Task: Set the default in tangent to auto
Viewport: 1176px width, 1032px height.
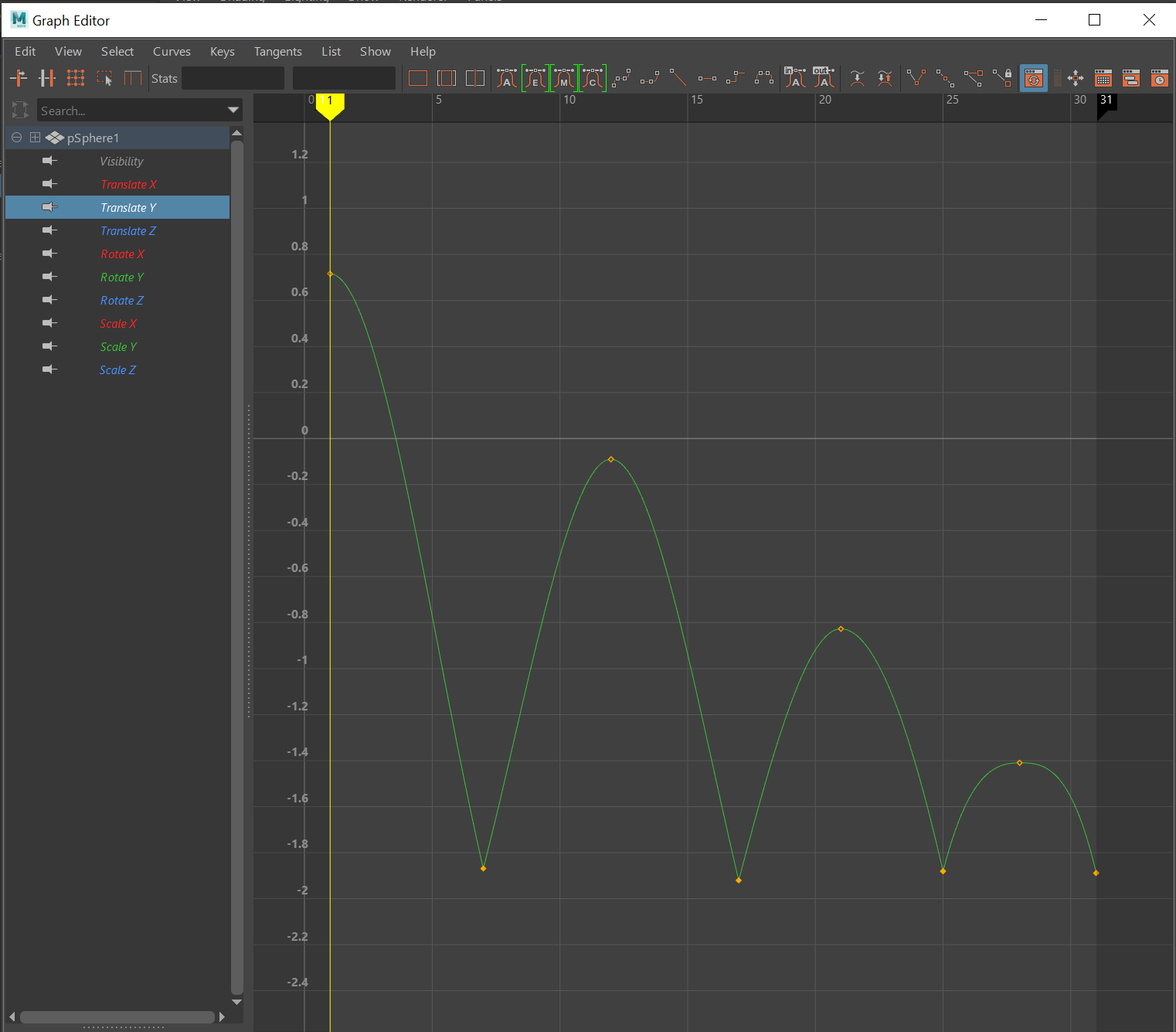Action: (x=795, y=78)
